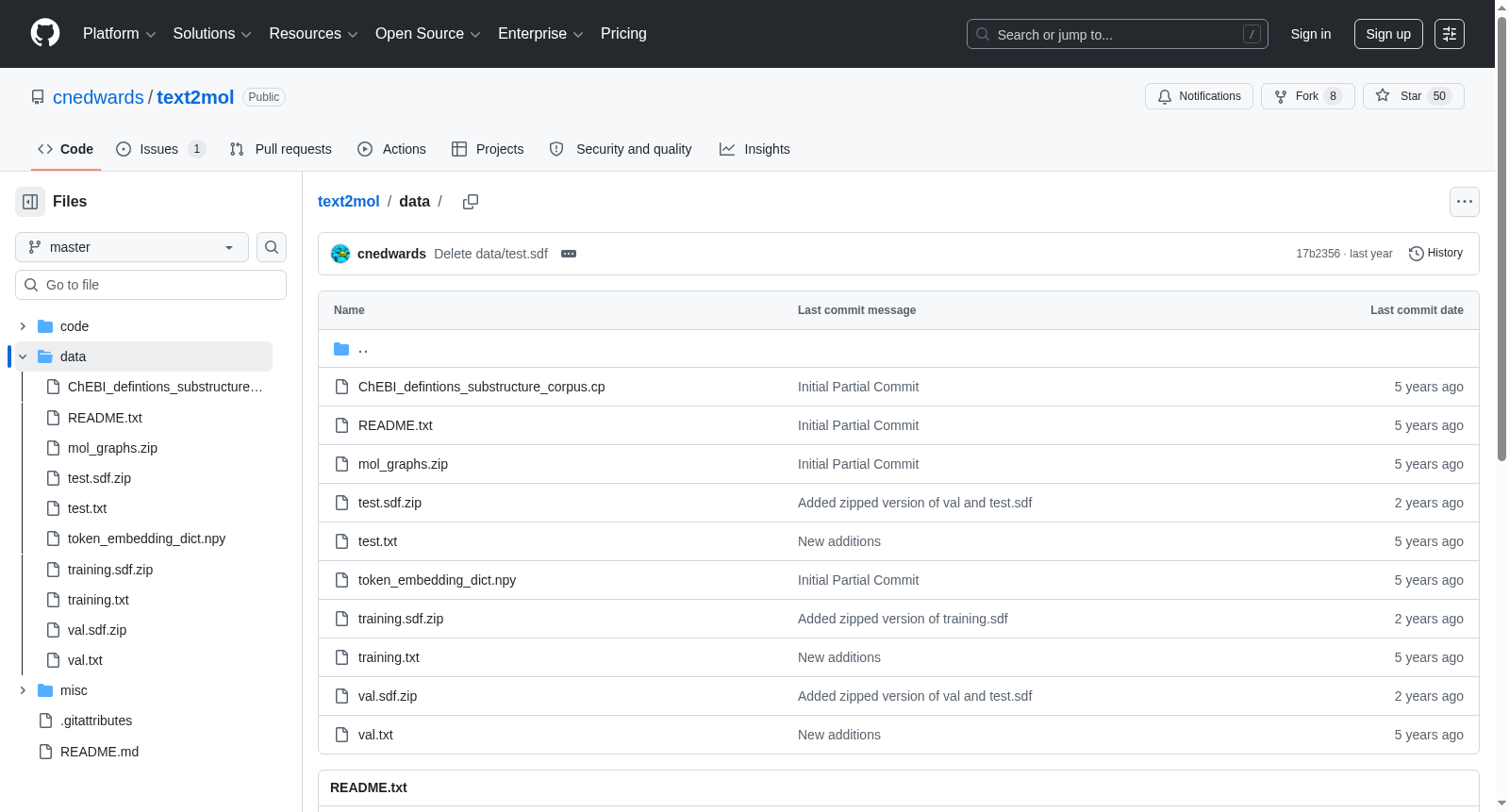This screenshot has width=1509, height=812.
Task: Open the New additions commit for training.txt
Action: pyautogui.click(x=839, y=657)
